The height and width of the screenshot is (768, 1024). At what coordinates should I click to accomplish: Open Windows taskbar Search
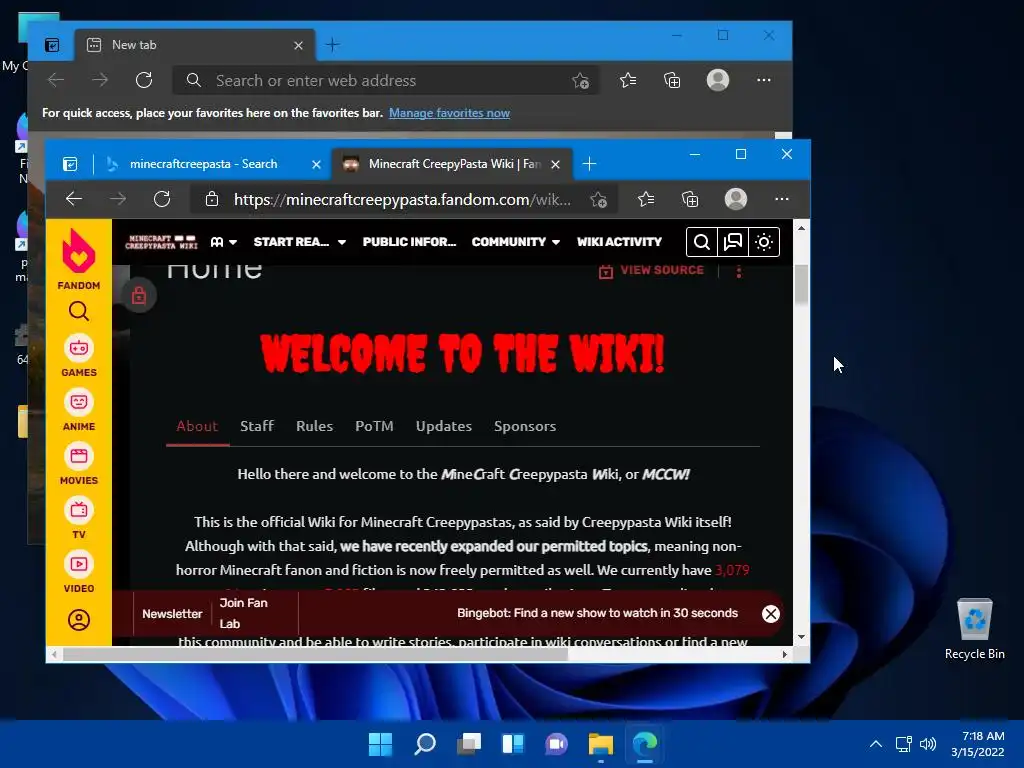pyautogui.click(x=424, y=744)
